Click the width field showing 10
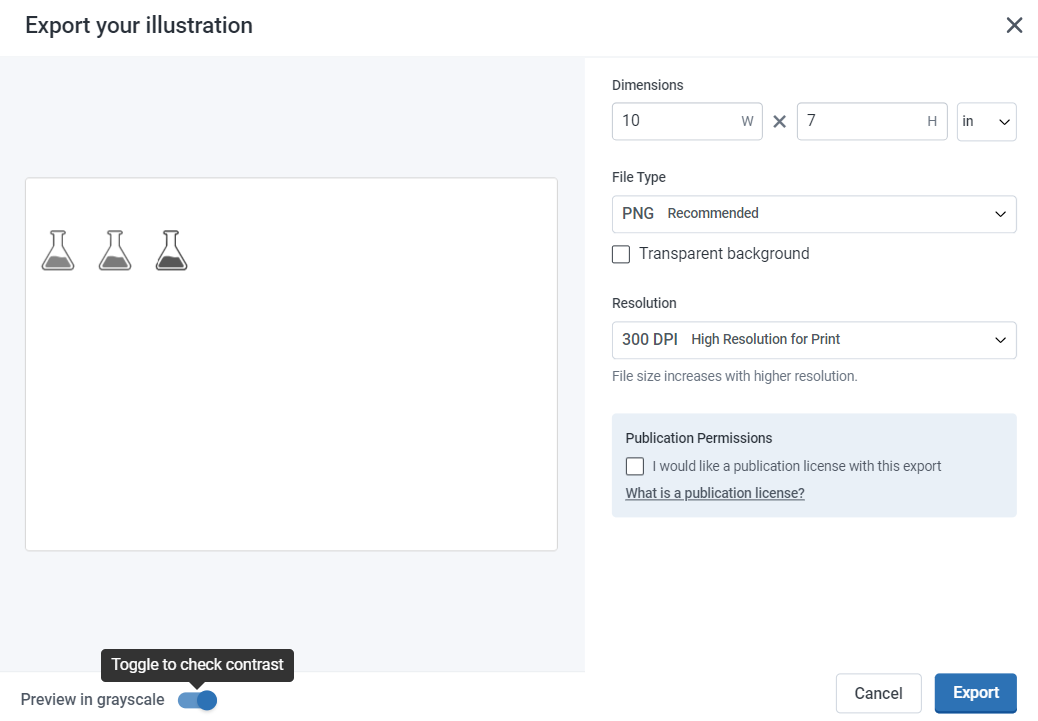Screen dimensions: 1038x721 [x=675, y=122]
